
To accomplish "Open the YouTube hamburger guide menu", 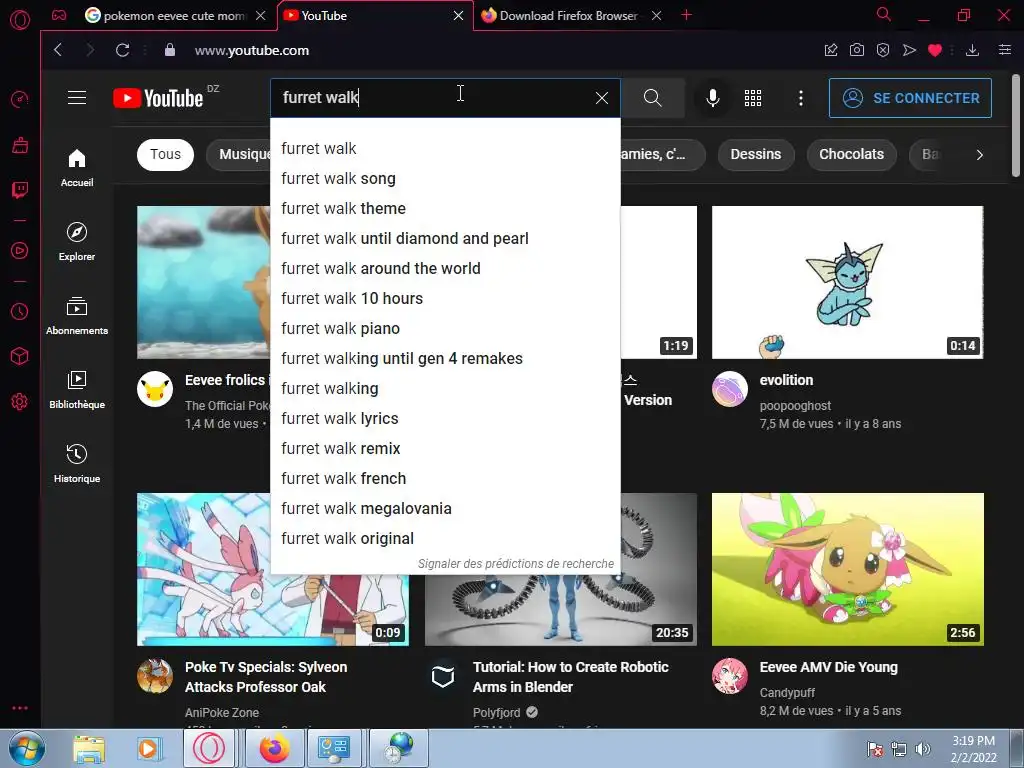I will click(x=77, y=98).
